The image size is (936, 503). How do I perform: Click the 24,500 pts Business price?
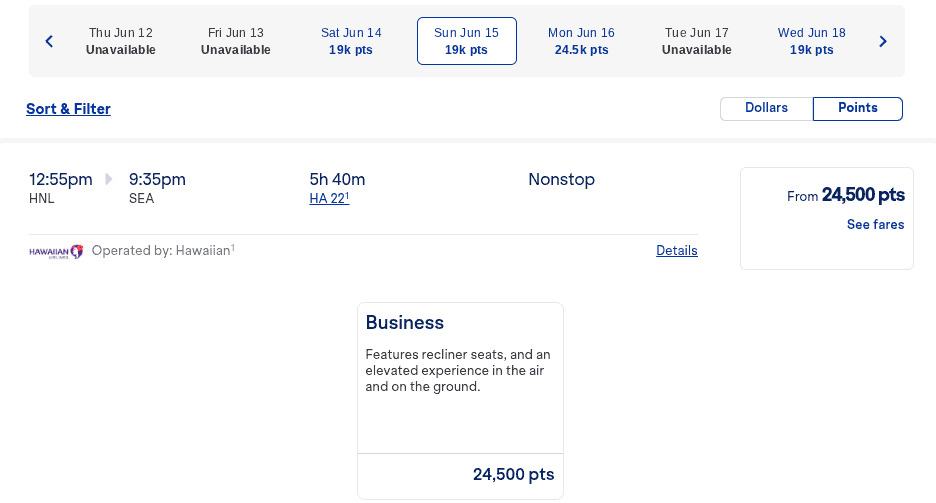(x=513, y=475)
